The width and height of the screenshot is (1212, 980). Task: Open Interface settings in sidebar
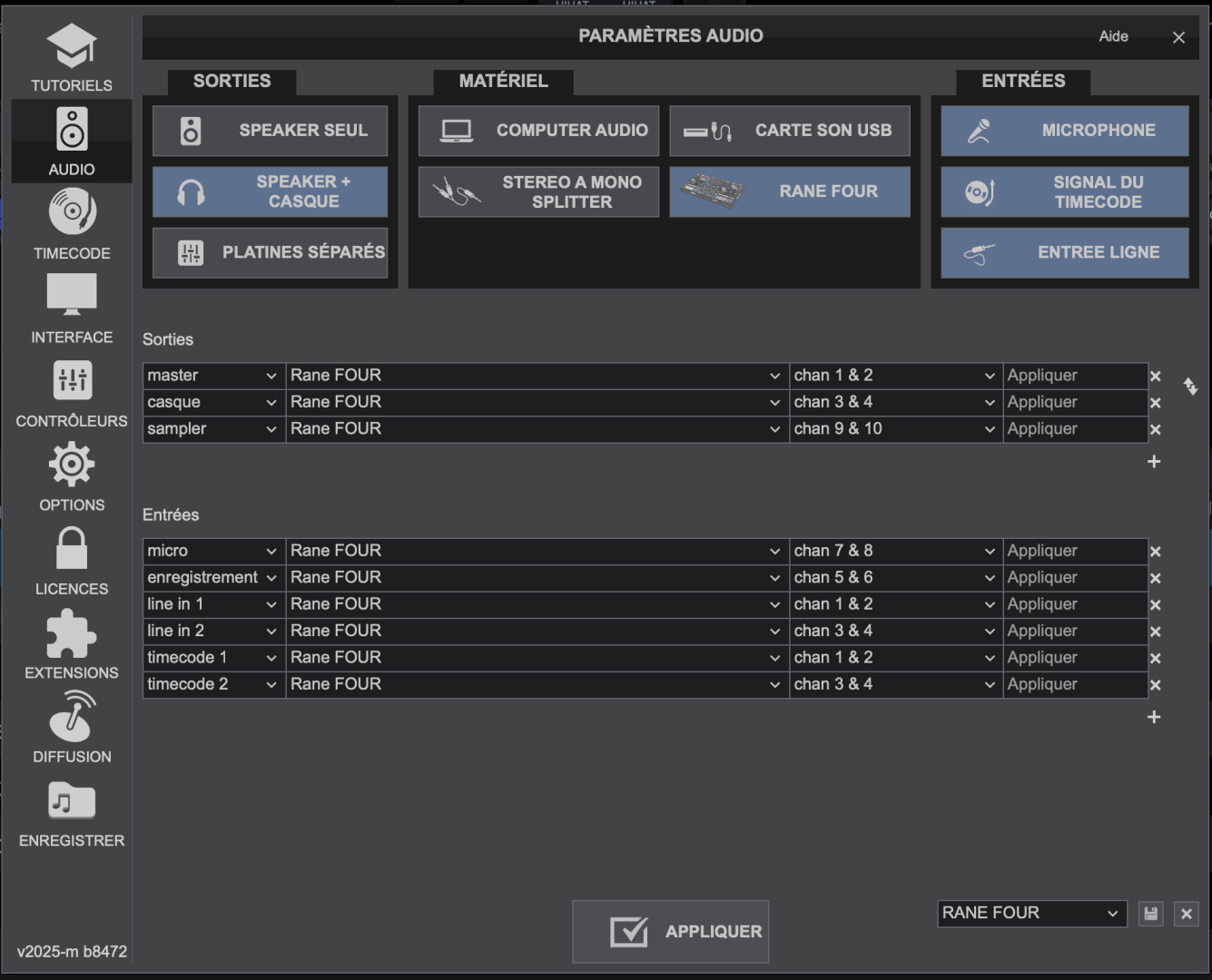(72, 309)
